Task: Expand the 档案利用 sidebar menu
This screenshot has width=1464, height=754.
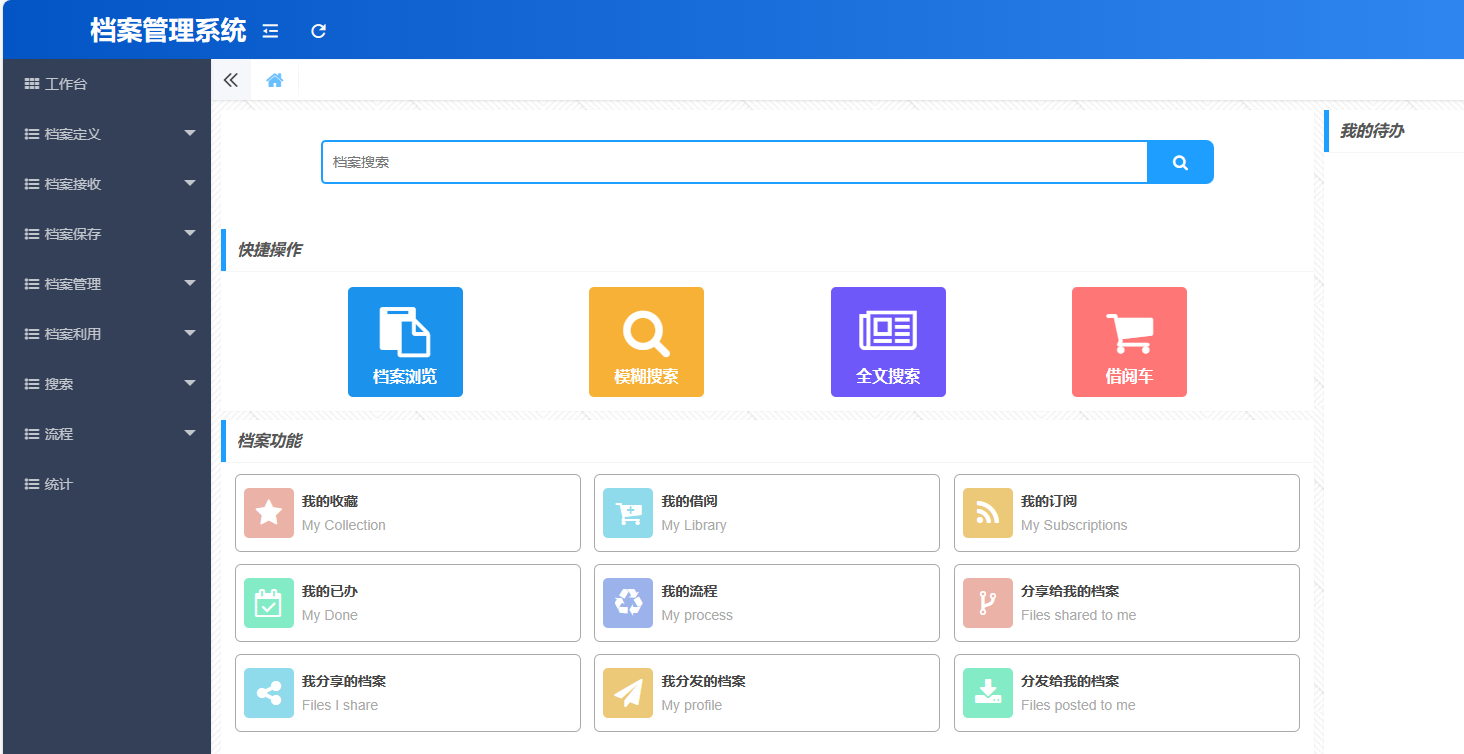Action: point(107,334)
